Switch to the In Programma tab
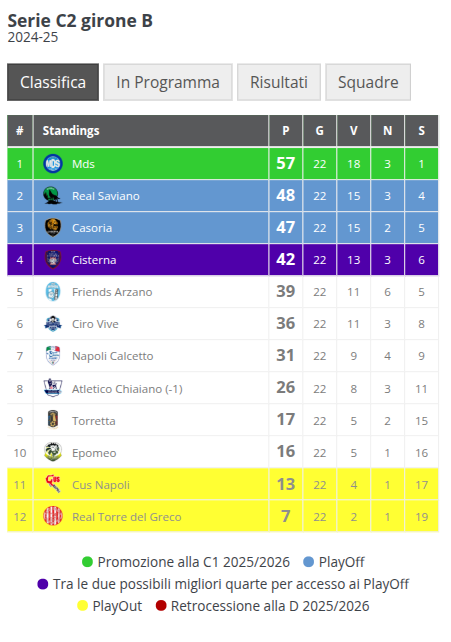451x642 pixels. (x=168, y=82)
